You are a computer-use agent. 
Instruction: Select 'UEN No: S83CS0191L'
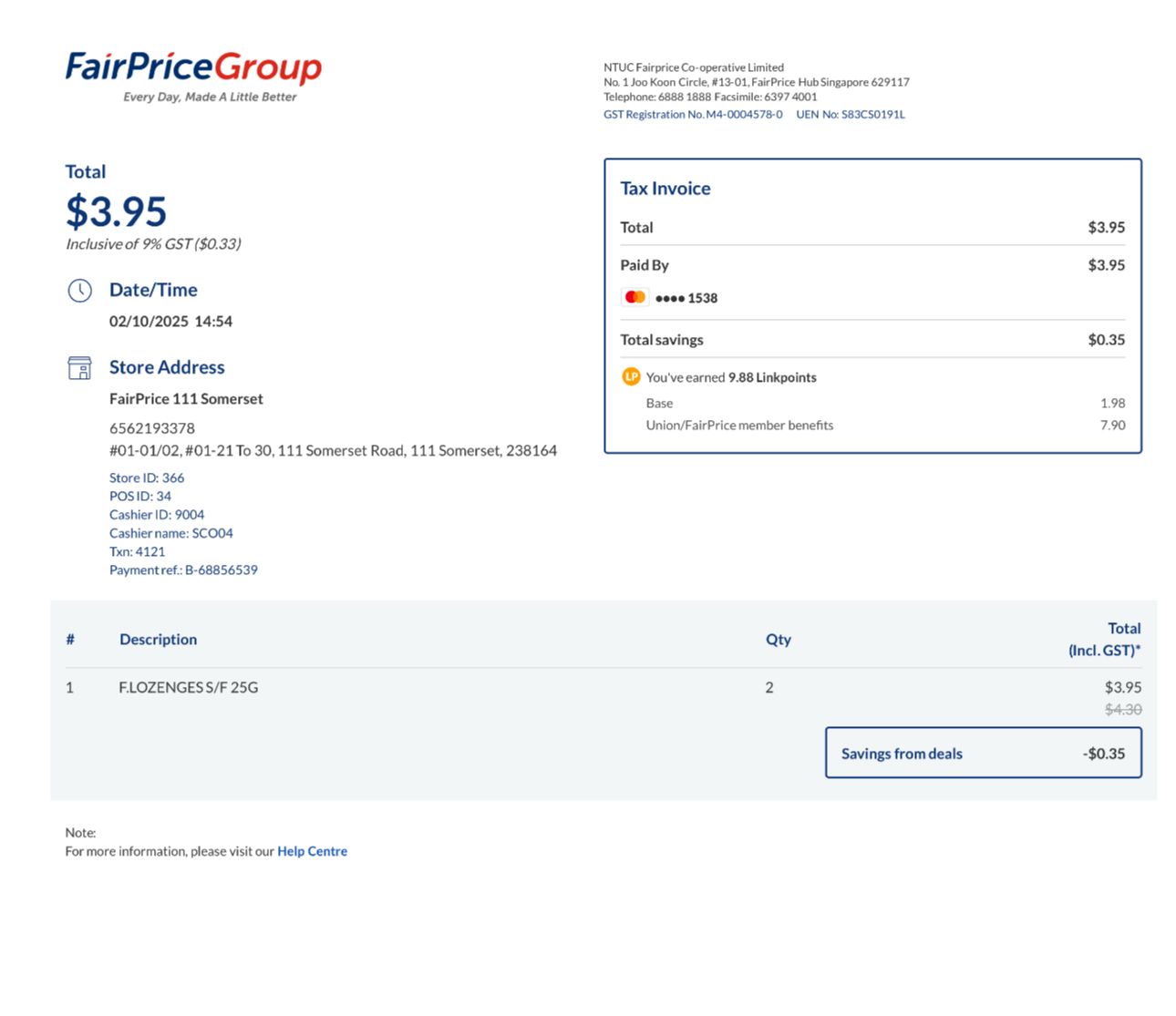click(x=851, y=115)
